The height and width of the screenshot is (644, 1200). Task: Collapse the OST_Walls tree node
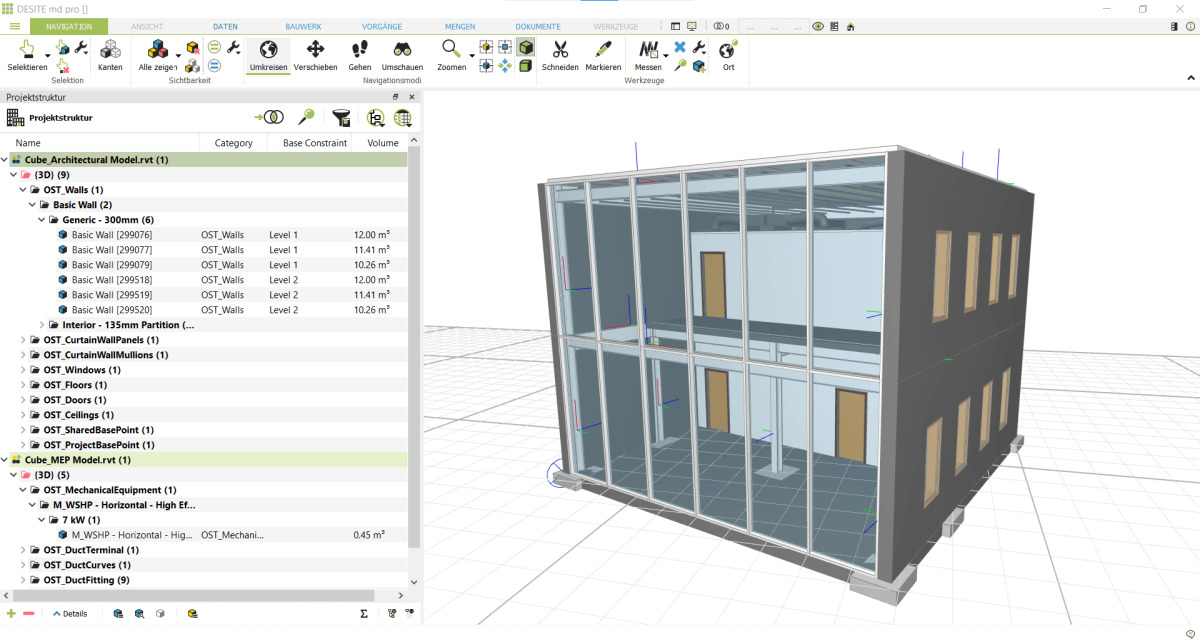[23, 190]
